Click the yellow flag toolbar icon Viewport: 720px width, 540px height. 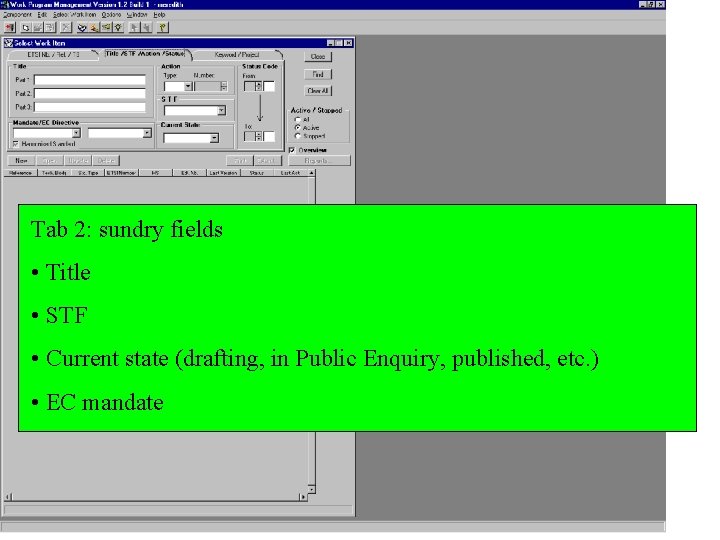tap(106, 28)
